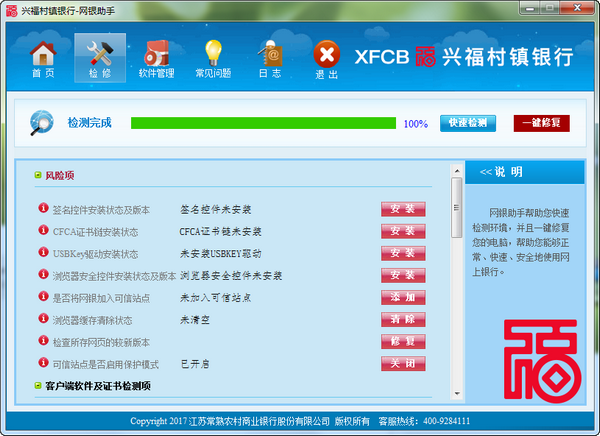Viewport: 600px width, 436px height.
Task: Collapse the 风险项 section
Action: pos(38,175)
